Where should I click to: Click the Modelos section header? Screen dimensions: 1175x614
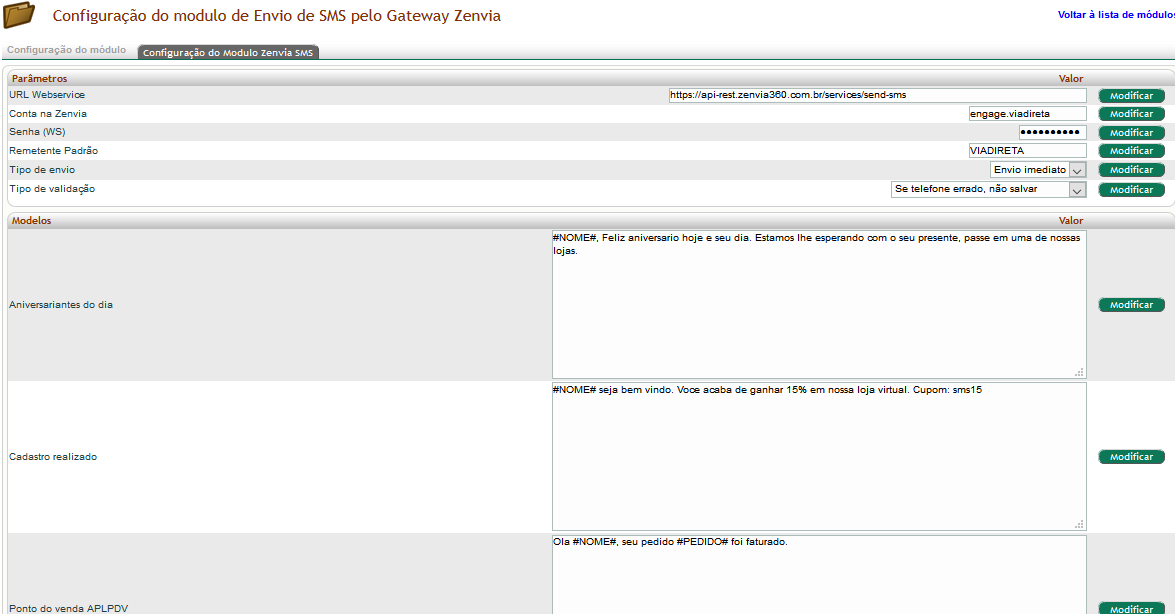tap(31, 221)
